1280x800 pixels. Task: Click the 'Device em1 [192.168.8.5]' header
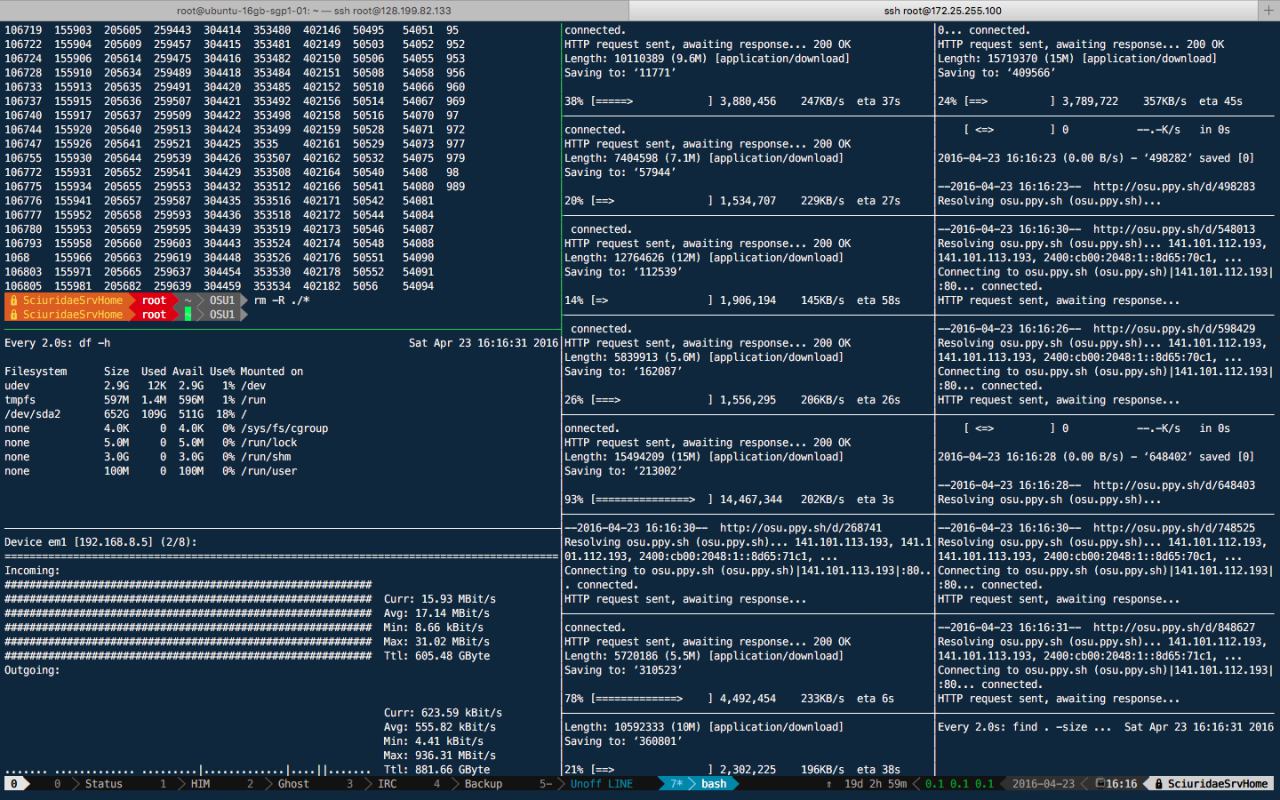point(100,542)
